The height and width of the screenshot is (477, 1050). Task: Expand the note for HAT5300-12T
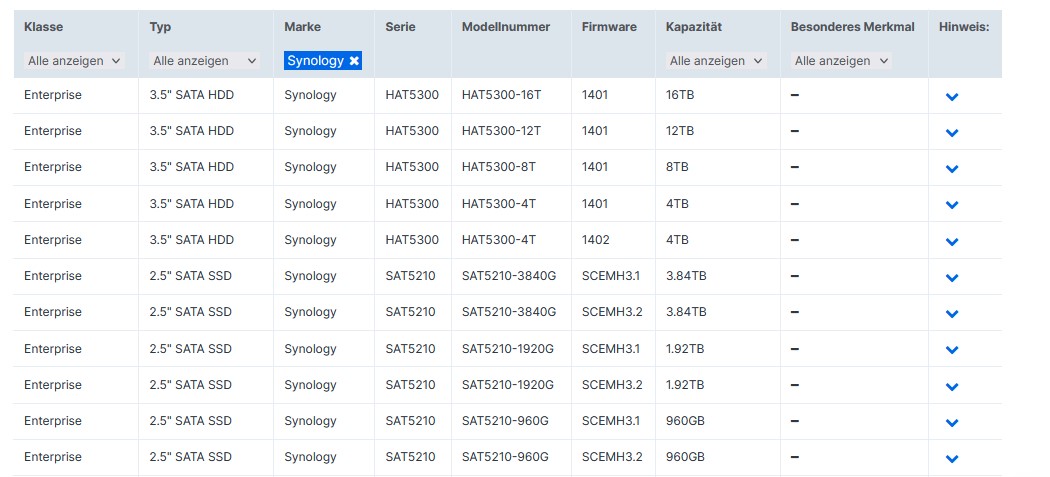[x=952, y=133]
